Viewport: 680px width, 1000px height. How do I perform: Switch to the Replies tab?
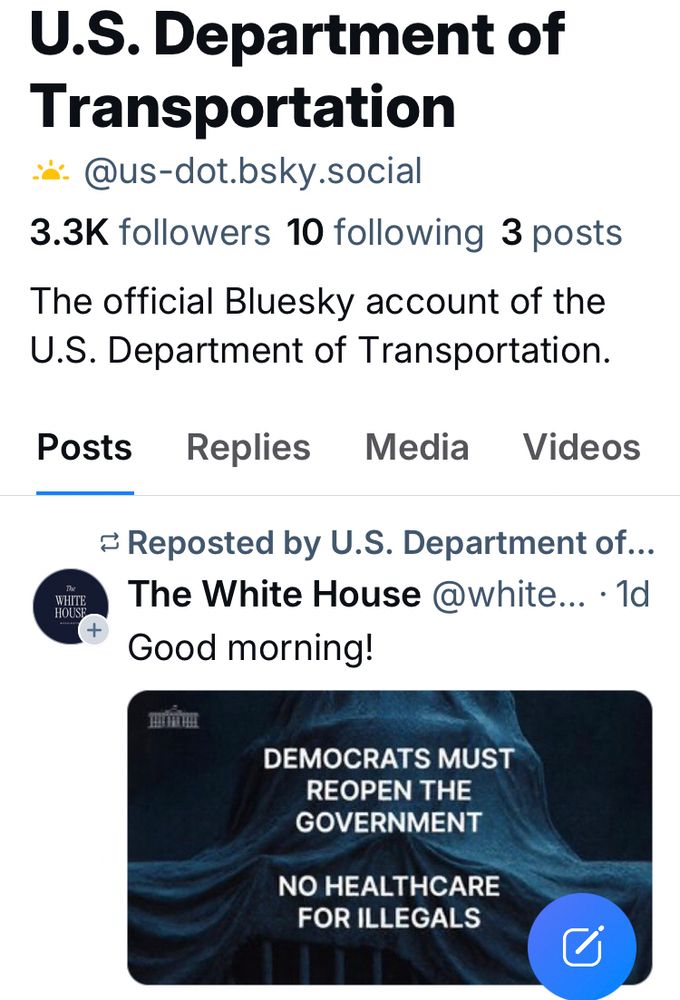click(x=248, y=447)
